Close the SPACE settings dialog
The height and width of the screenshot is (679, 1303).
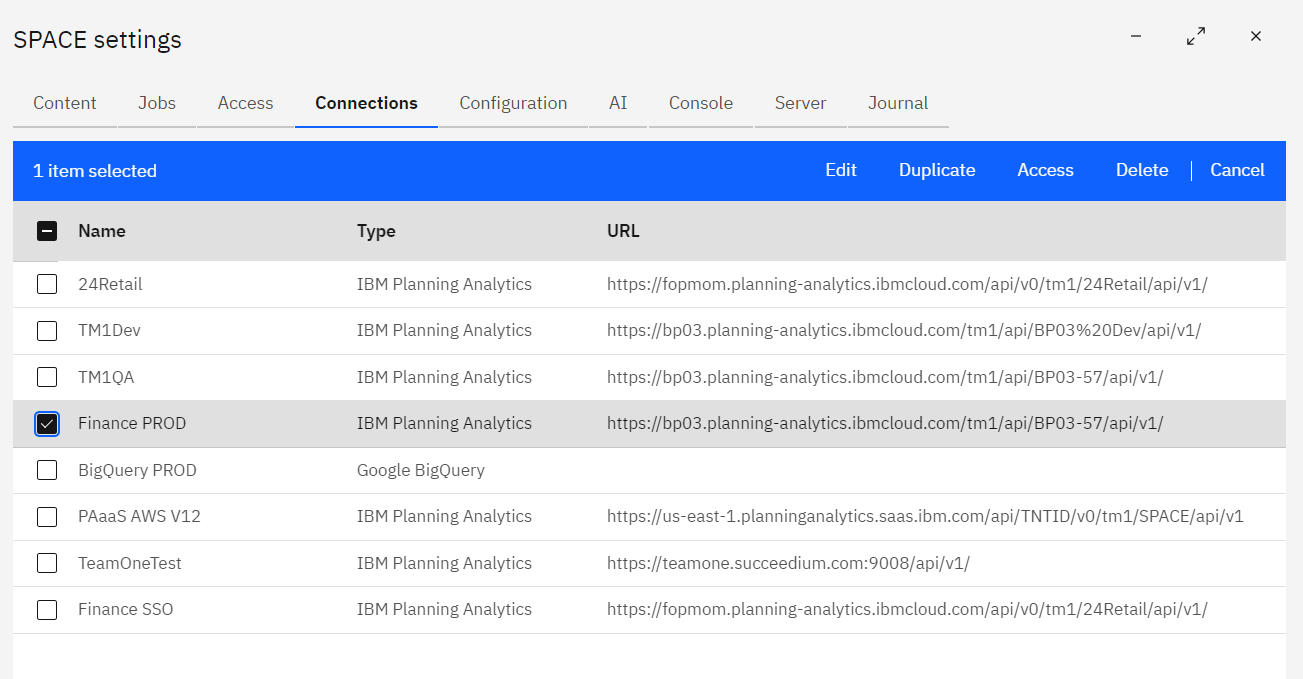tap(1256, 36)
